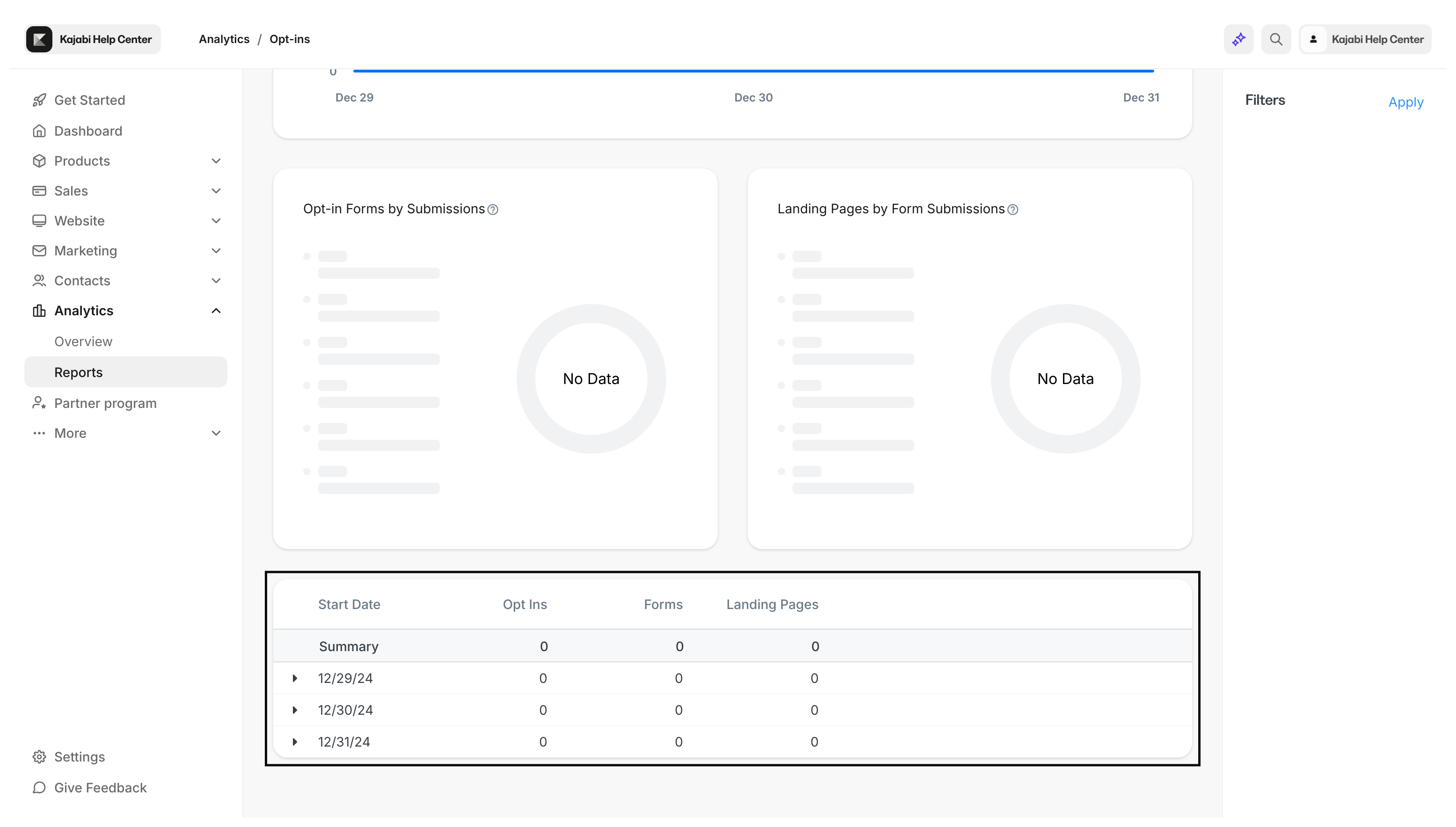
Task: Click the Products box icon
Action: click(39, 161)
